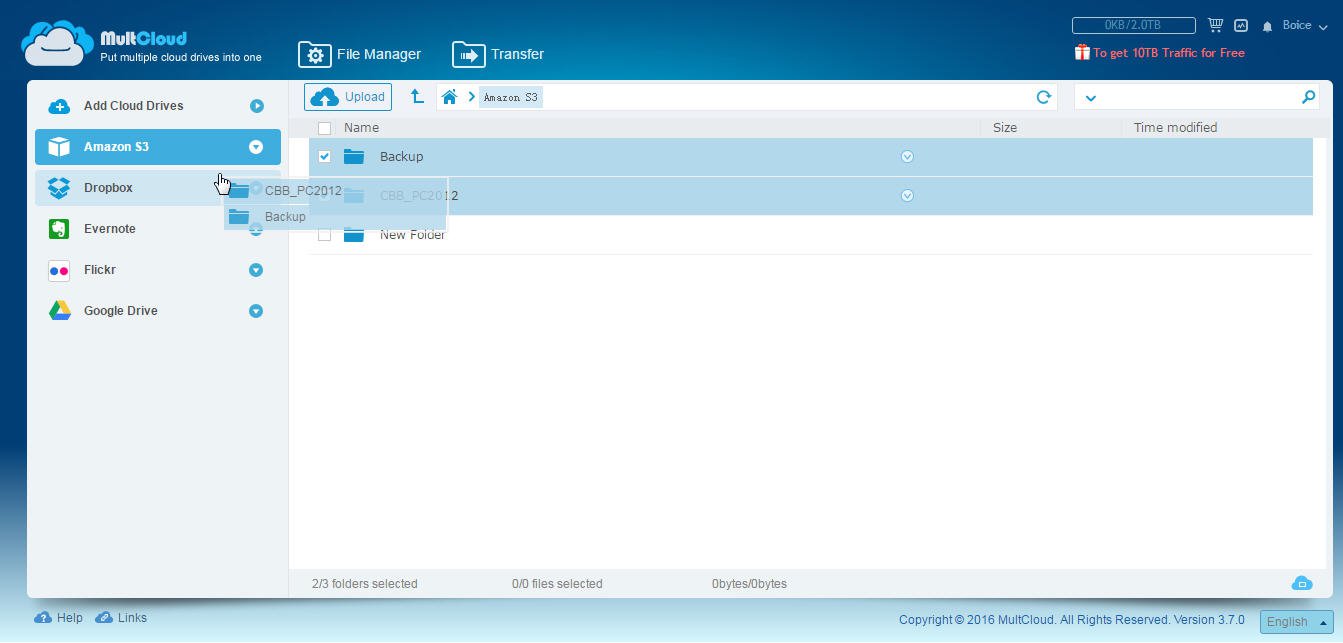The image size is (1343, 643).
Task: Go to home root folder
Action: point(450,97)
